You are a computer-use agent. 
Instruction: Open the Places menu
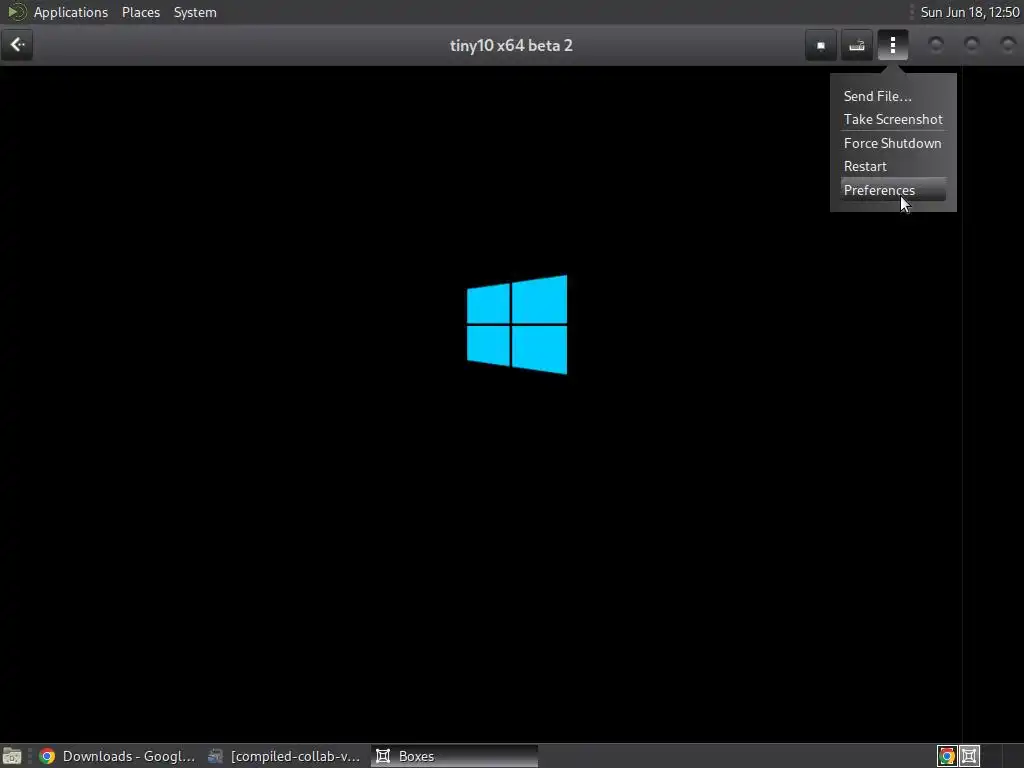pos(140,12)
